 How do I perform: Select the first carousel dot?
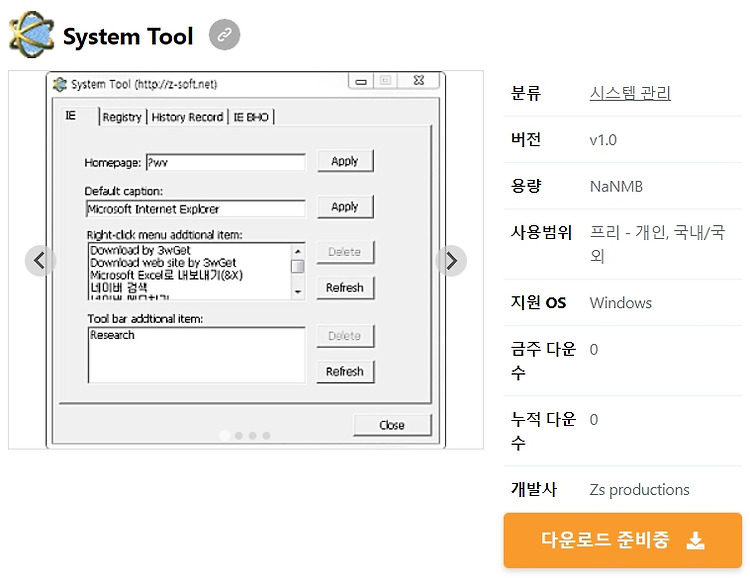pyautogui.click(x=225, y=435)
